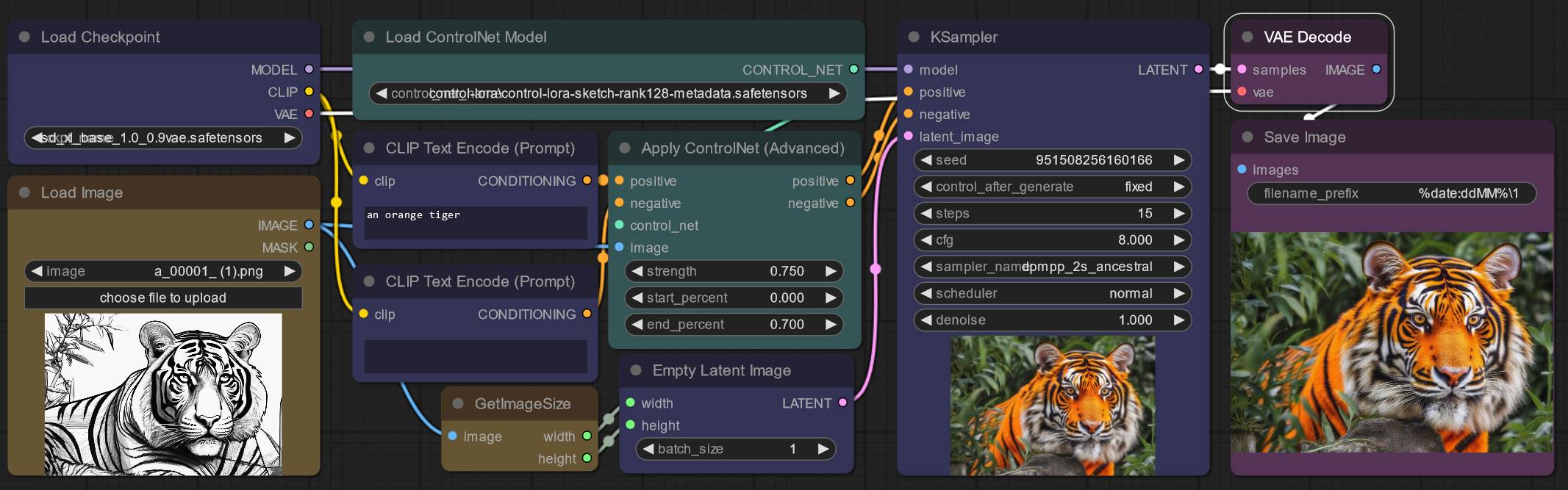This screenshot has height=490, width=1568.
Task: Click the KSampler model input socket
Action: [909, 69]
